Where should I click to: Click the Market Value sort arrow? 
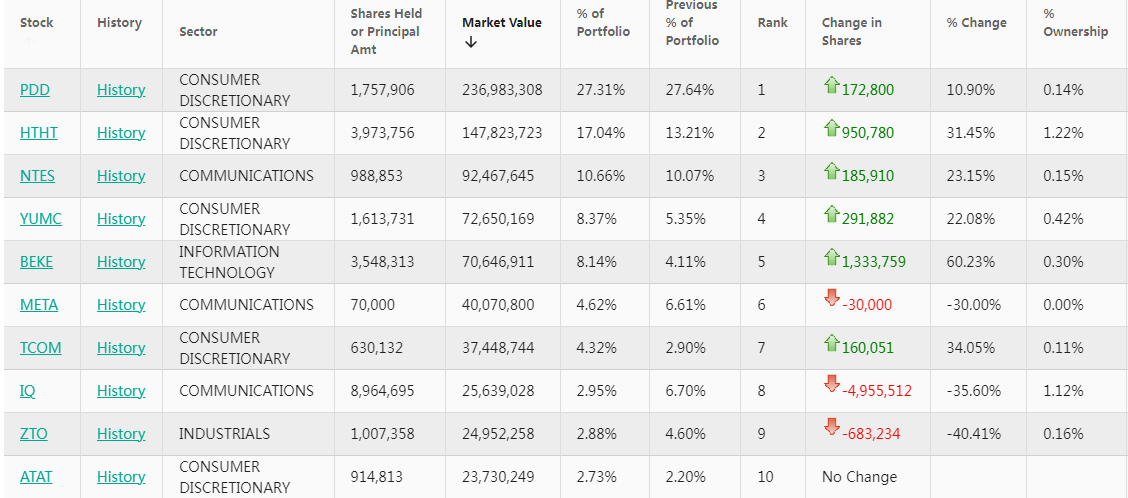(x=471, y=42)
